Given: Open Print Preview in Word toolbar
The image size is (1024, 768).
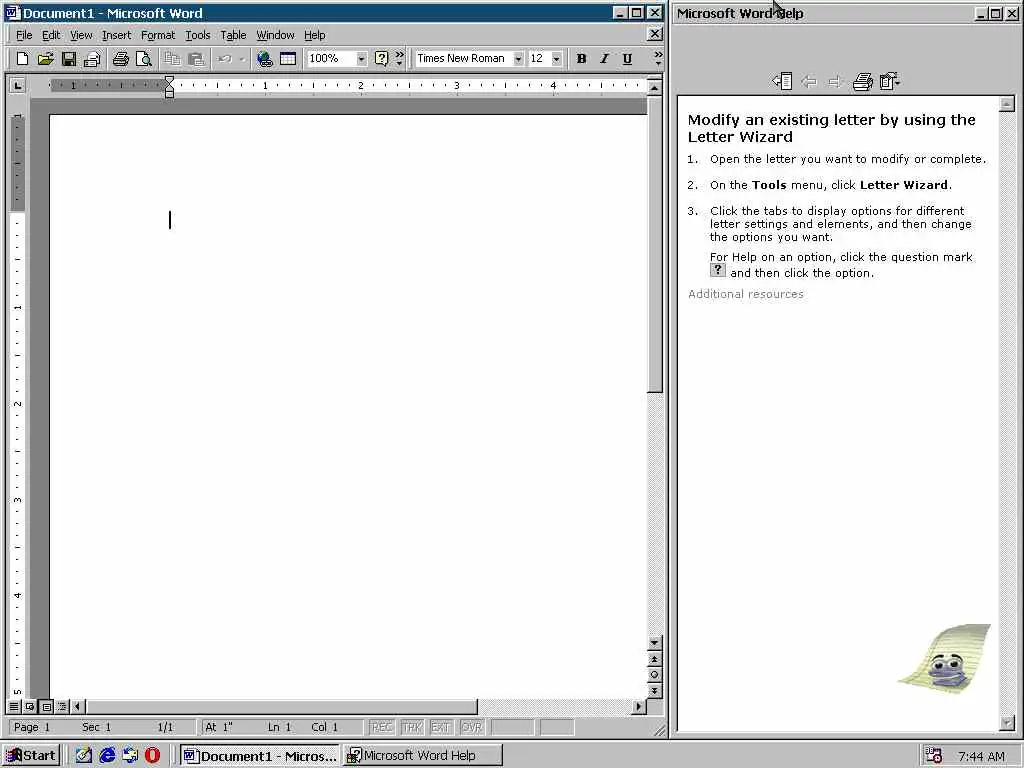Looking at the screenshot, I should coord(144,59).
